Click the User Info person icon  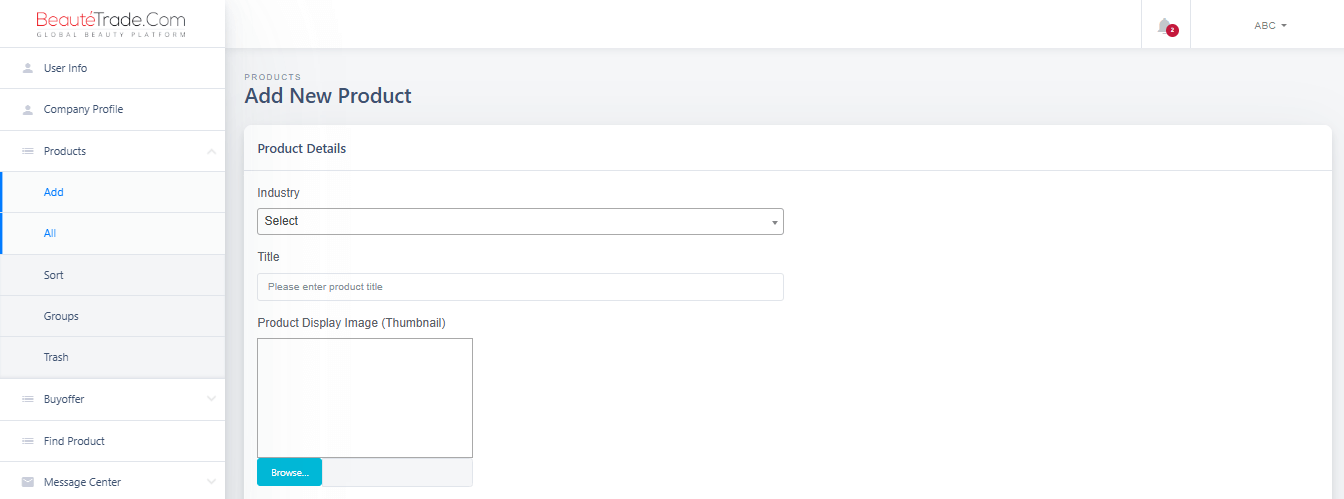(28, 68)
